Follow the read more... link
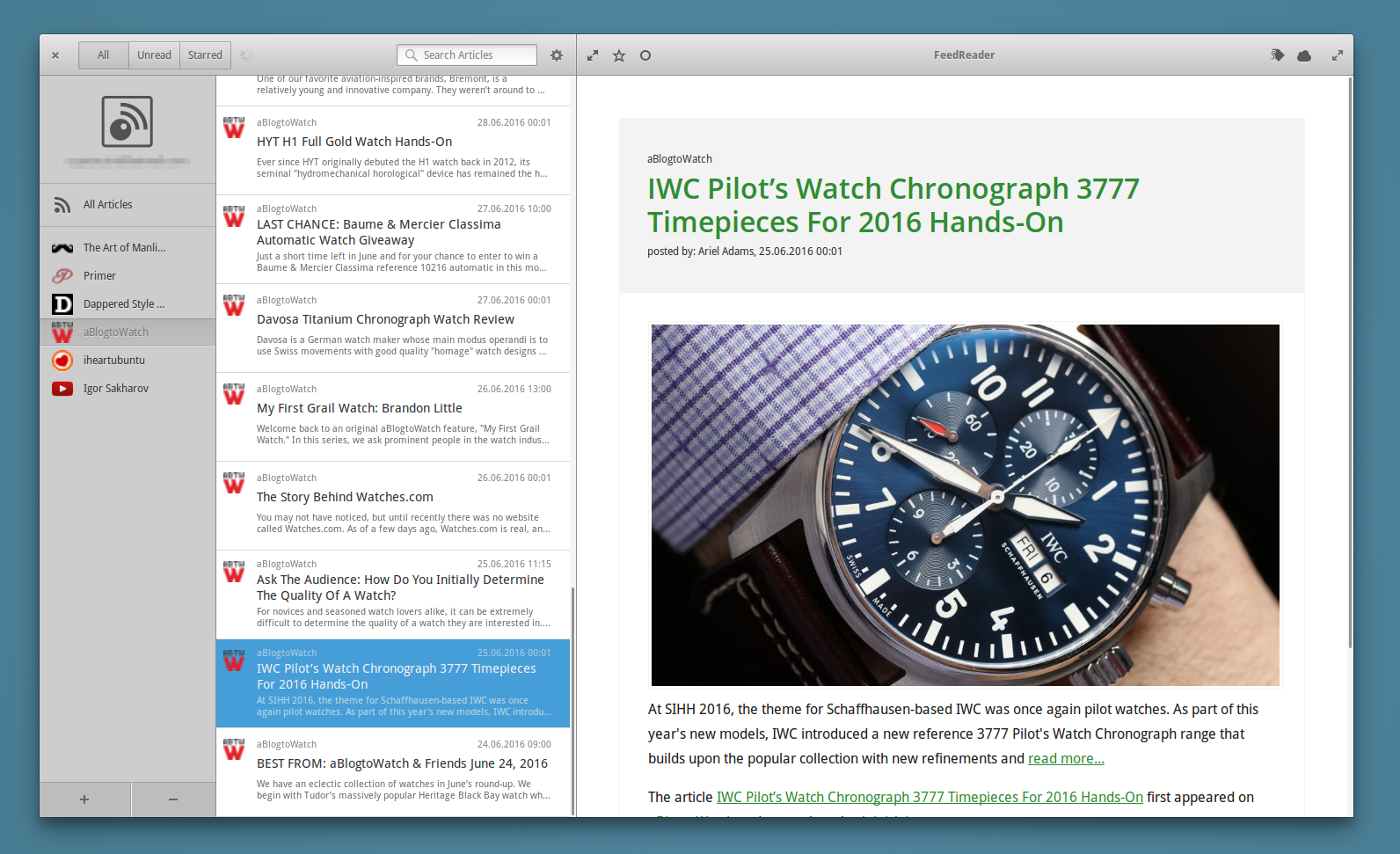Image resolution: width=1400 pixels, height=854 pixels. (1066, 758)
